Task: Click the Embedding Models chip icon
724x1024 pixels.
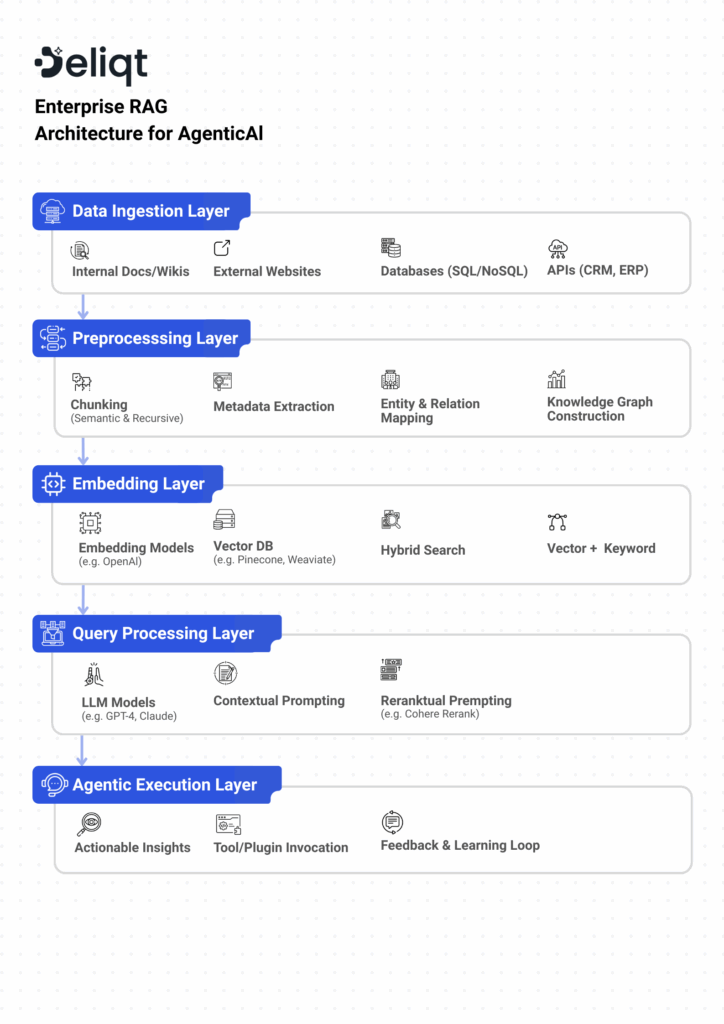Action: (90, 522)
